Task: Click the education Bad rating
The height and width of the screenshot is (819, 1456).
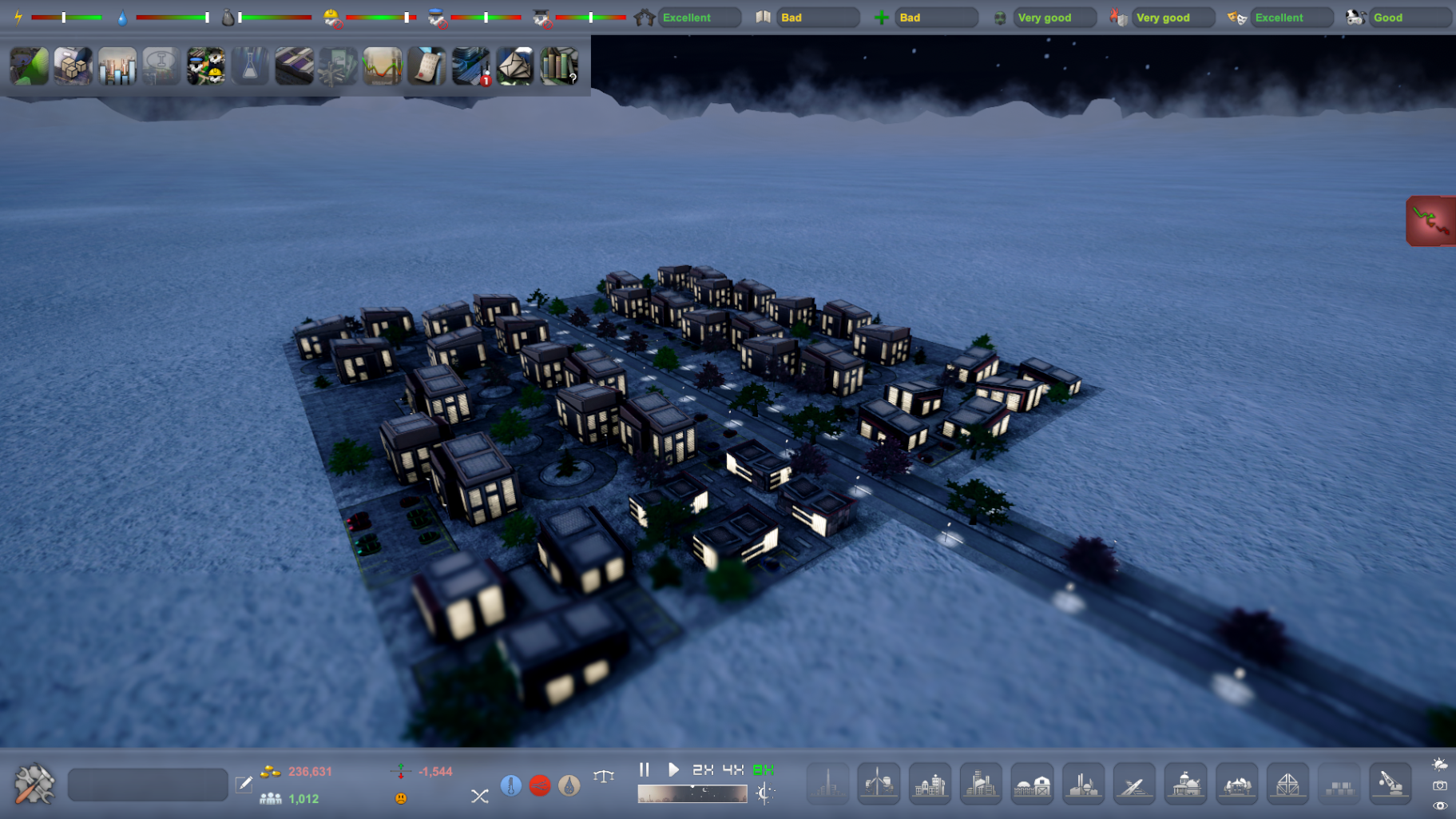Action: point(818,18)
